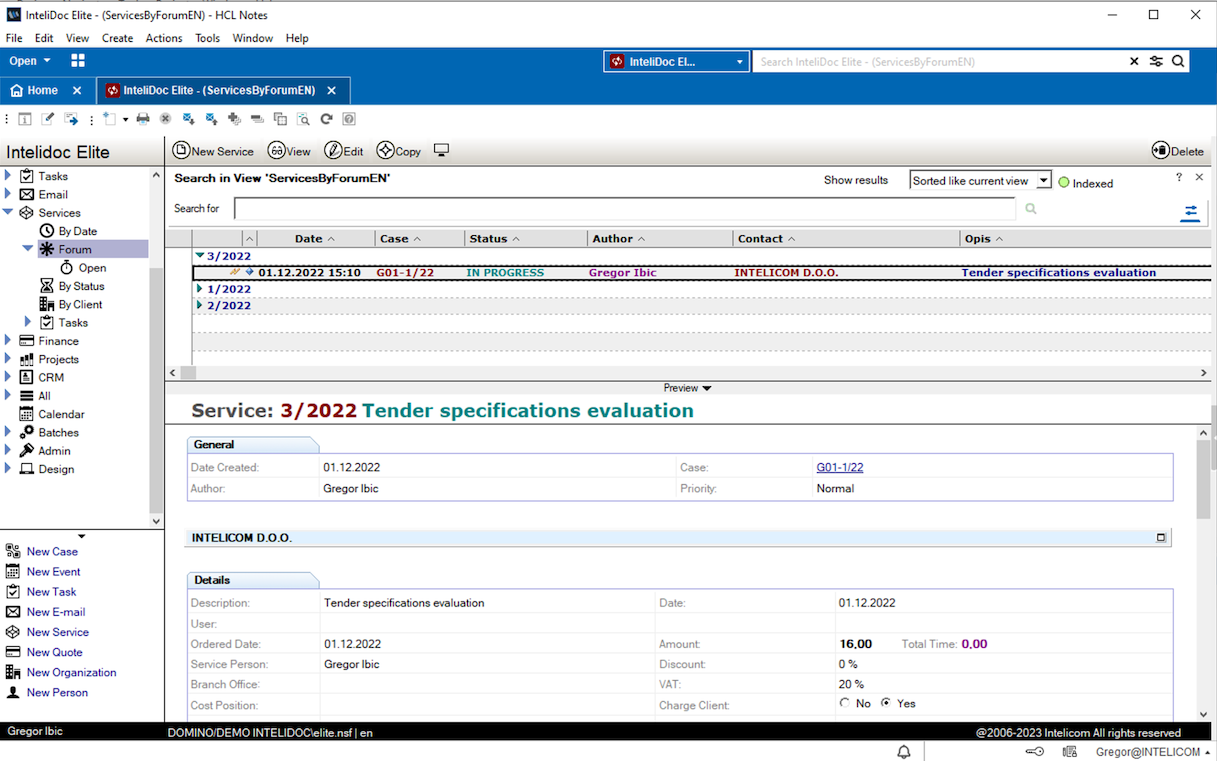Viewport: 1217px width, 761px height.
Task: Select the No radio for Charge Client
Action: [845, 703]
